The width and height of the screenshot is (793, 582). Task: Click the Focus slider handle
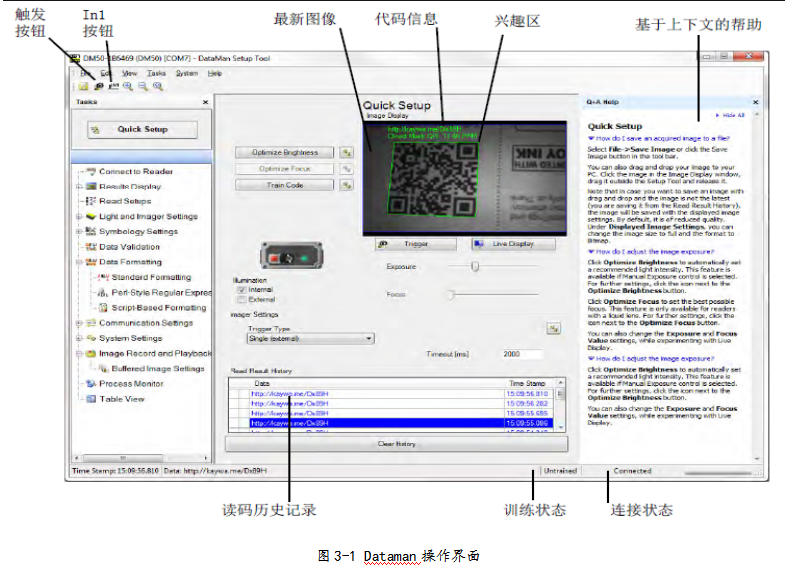(x=451, y=294)
